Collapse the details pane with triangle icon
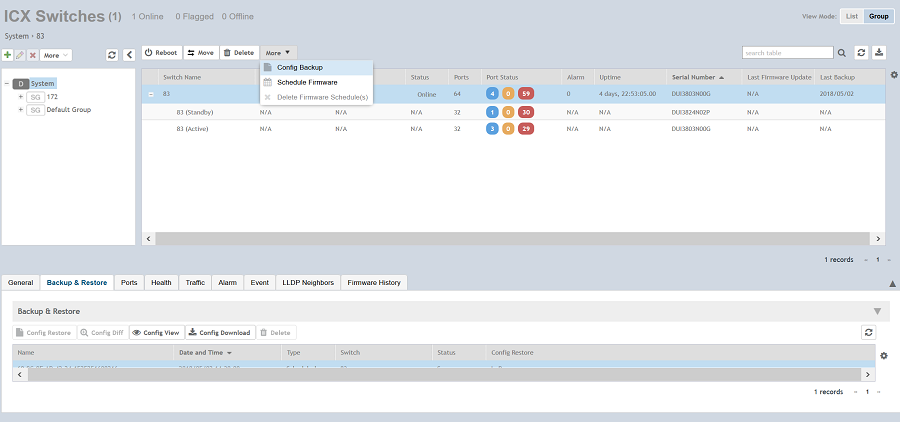This screenshot has width=900, height=422. [x=893, y=284]
